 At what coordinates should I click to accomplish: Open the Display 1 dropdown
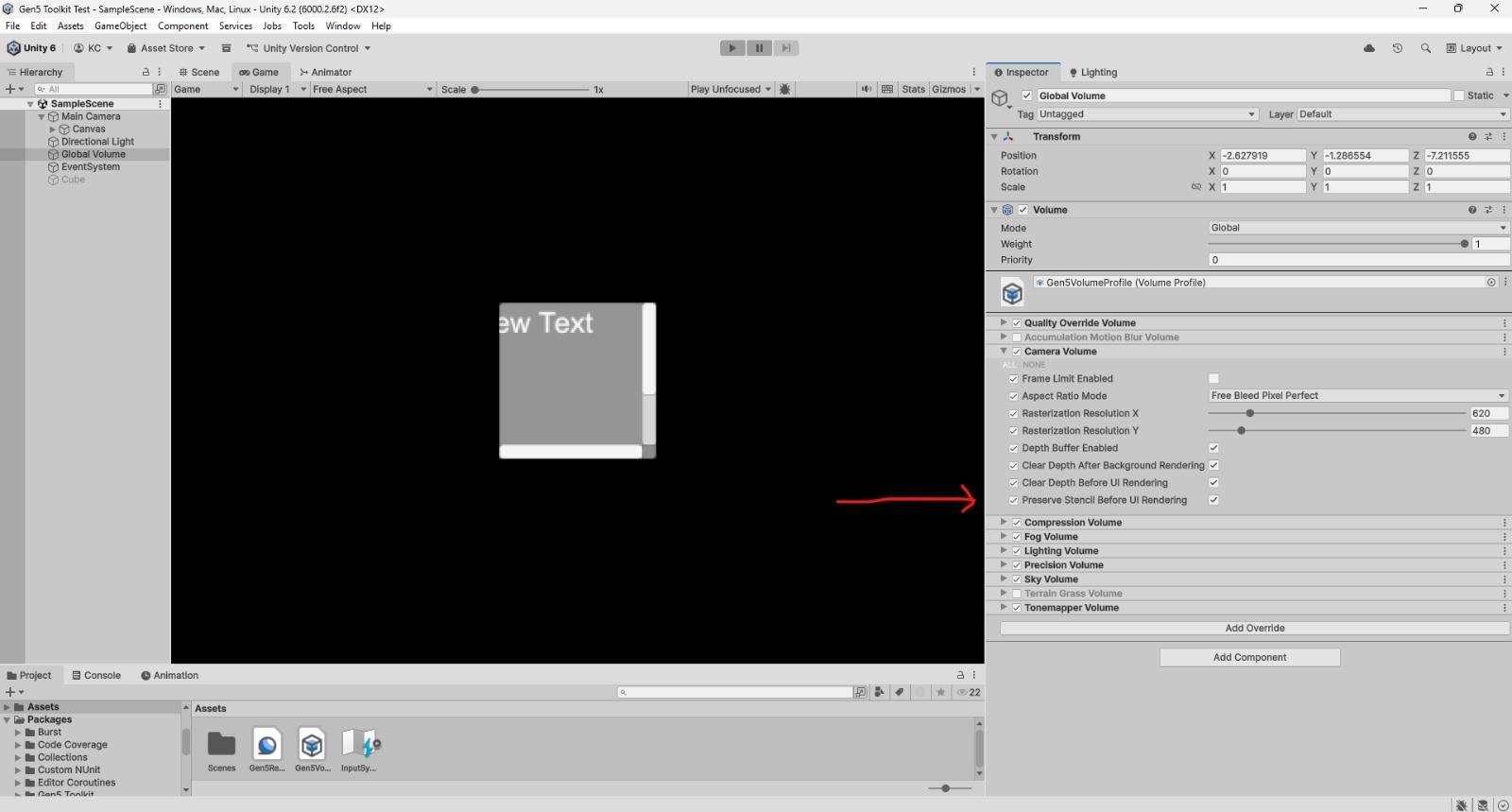(278, 89)
